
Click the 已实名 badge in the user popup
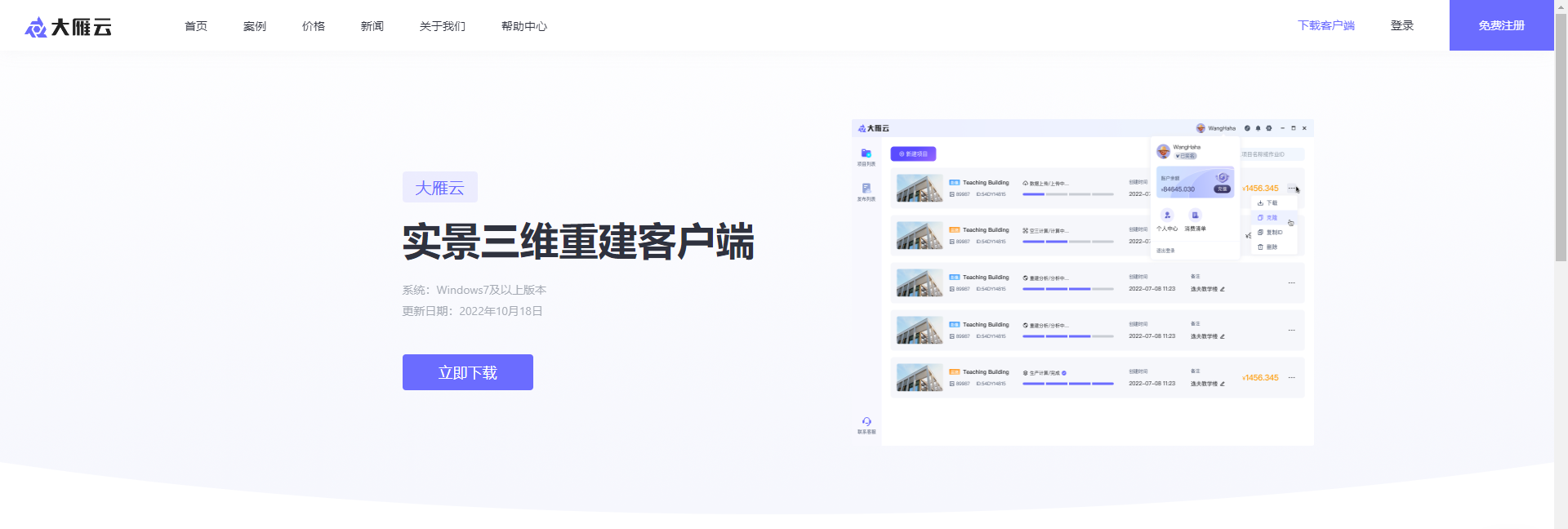tap(1186, 156)
